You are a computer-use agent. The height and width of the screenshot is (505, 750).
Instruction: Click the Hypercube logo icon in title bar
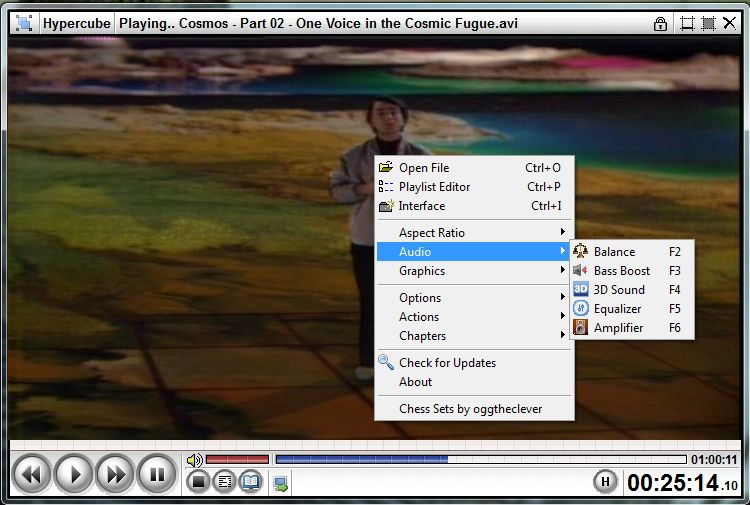[x=24, y=23]
